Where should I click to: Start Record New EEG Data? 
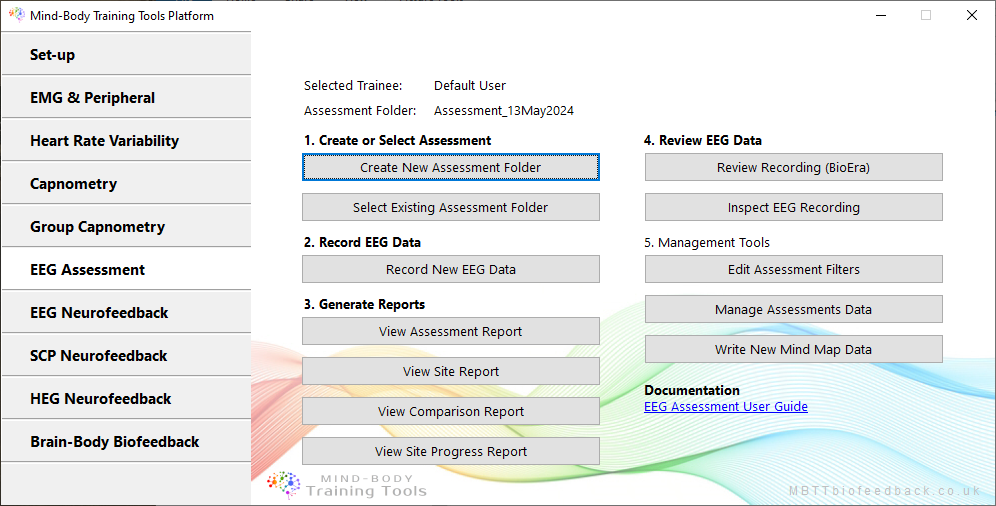(450, 269)
